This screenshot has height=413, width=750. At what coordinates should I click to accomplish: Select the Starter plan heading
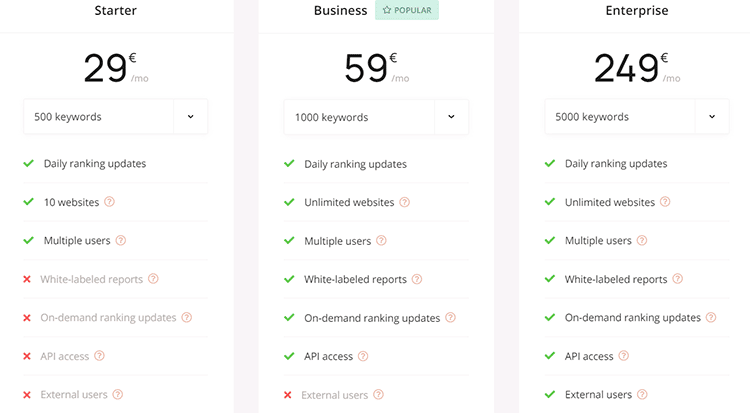point(116,11)
